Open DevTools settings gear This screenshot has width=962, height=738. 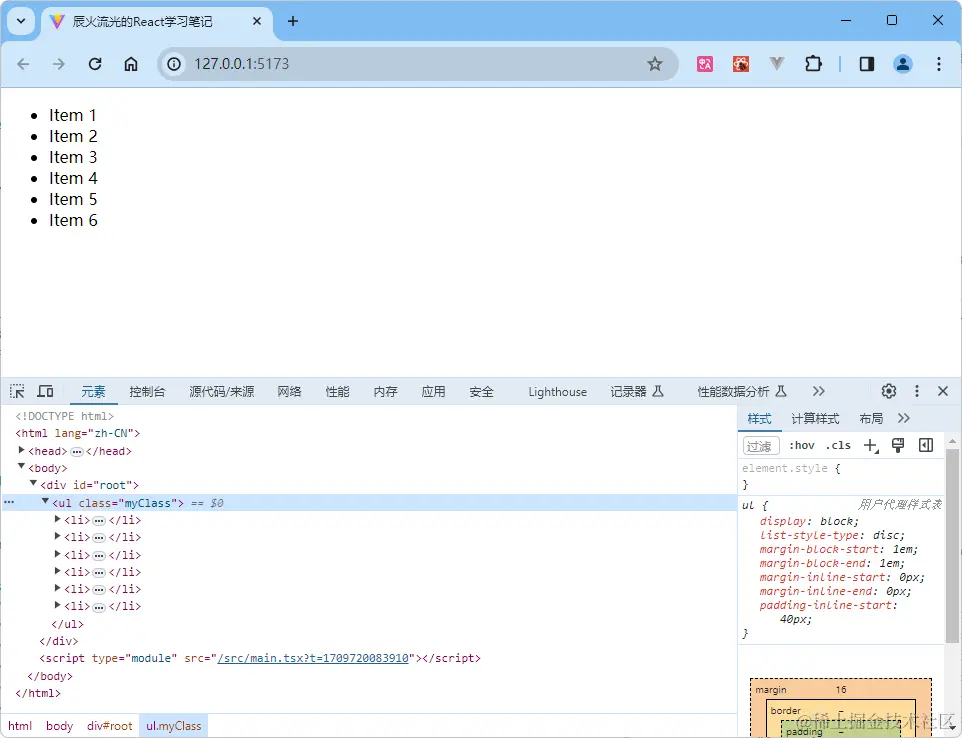pos(888,391)
